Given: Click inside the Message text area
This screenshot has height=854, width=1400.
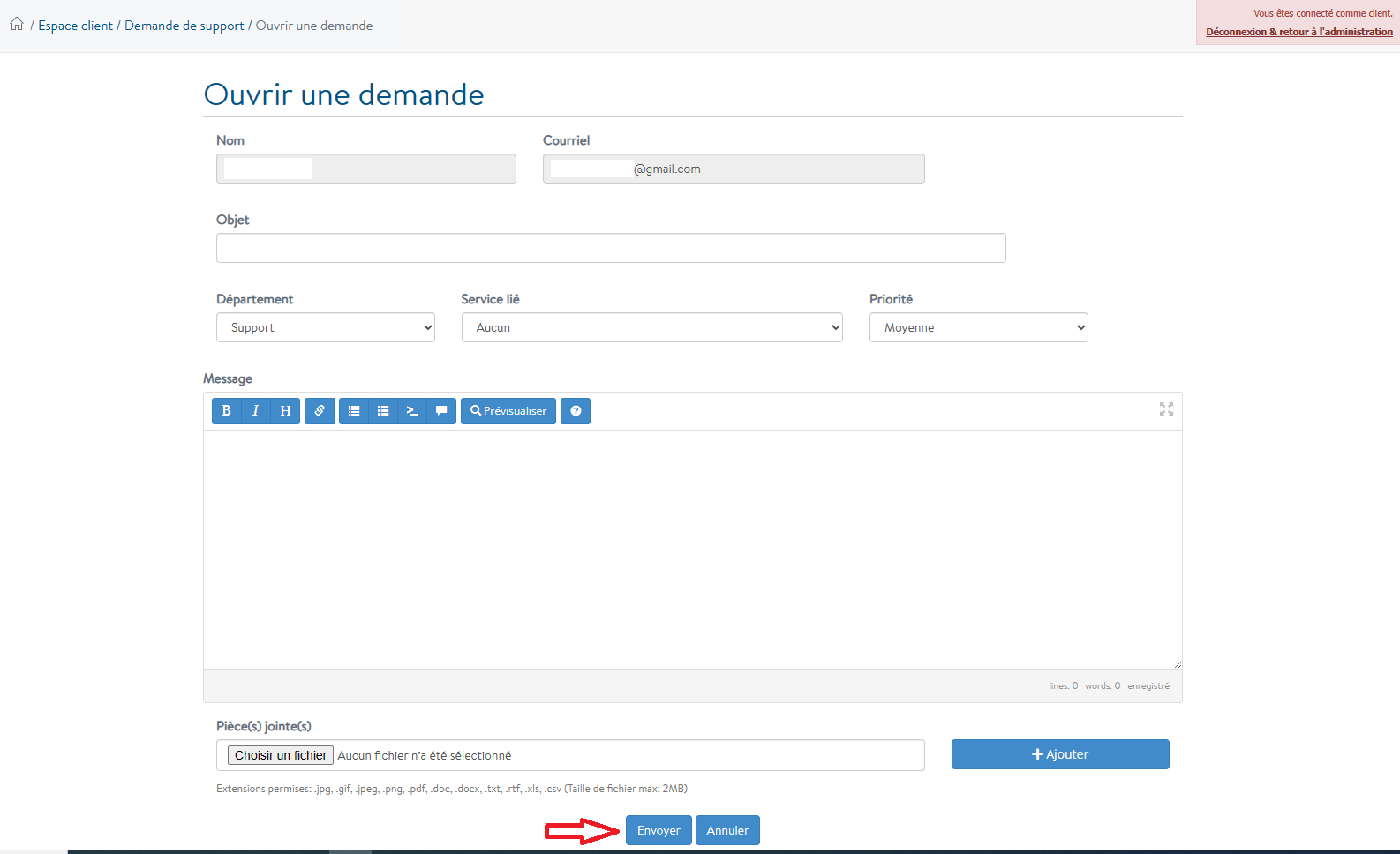Looking at the screenshot, I should (693, 550).
